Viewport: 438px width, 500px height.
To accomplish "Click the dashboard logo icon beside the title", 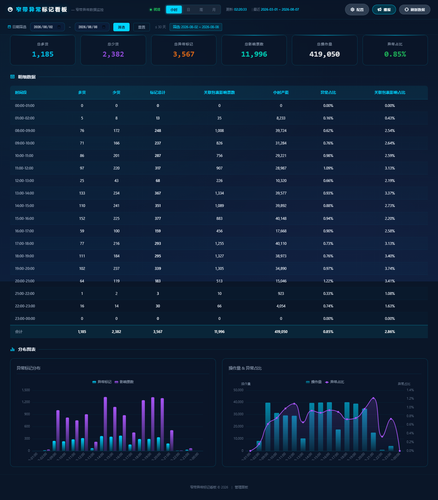I will click(10, 10).
